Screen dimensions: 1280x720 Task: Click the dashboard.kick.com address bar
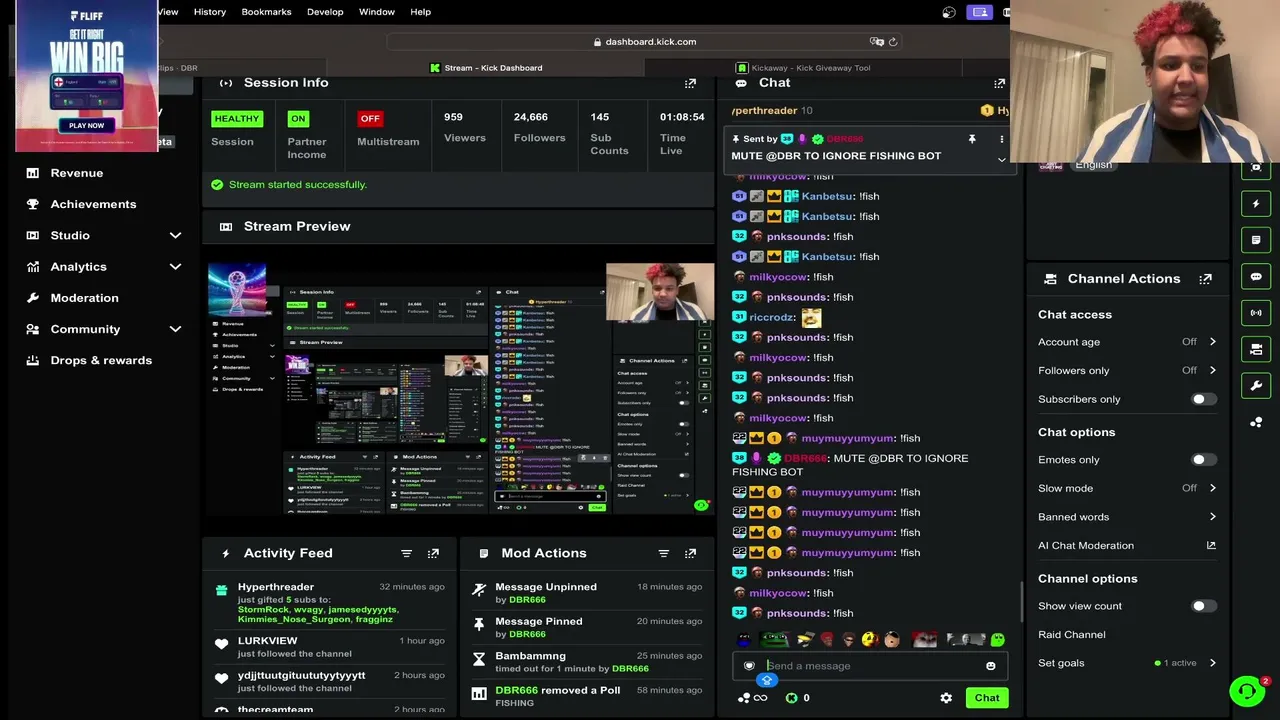645,42
